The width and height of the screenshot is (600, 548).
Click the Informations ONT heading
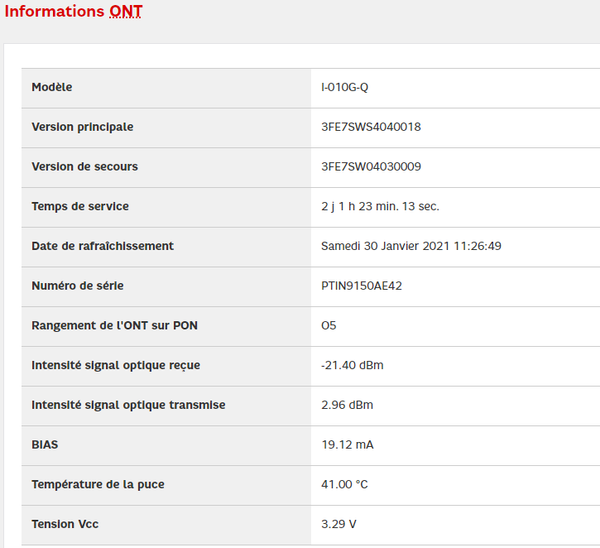coord(74,12)
